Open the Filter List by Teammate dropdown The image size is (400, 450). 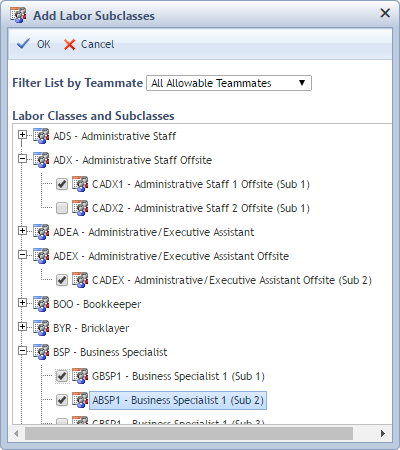pos(229,83)
